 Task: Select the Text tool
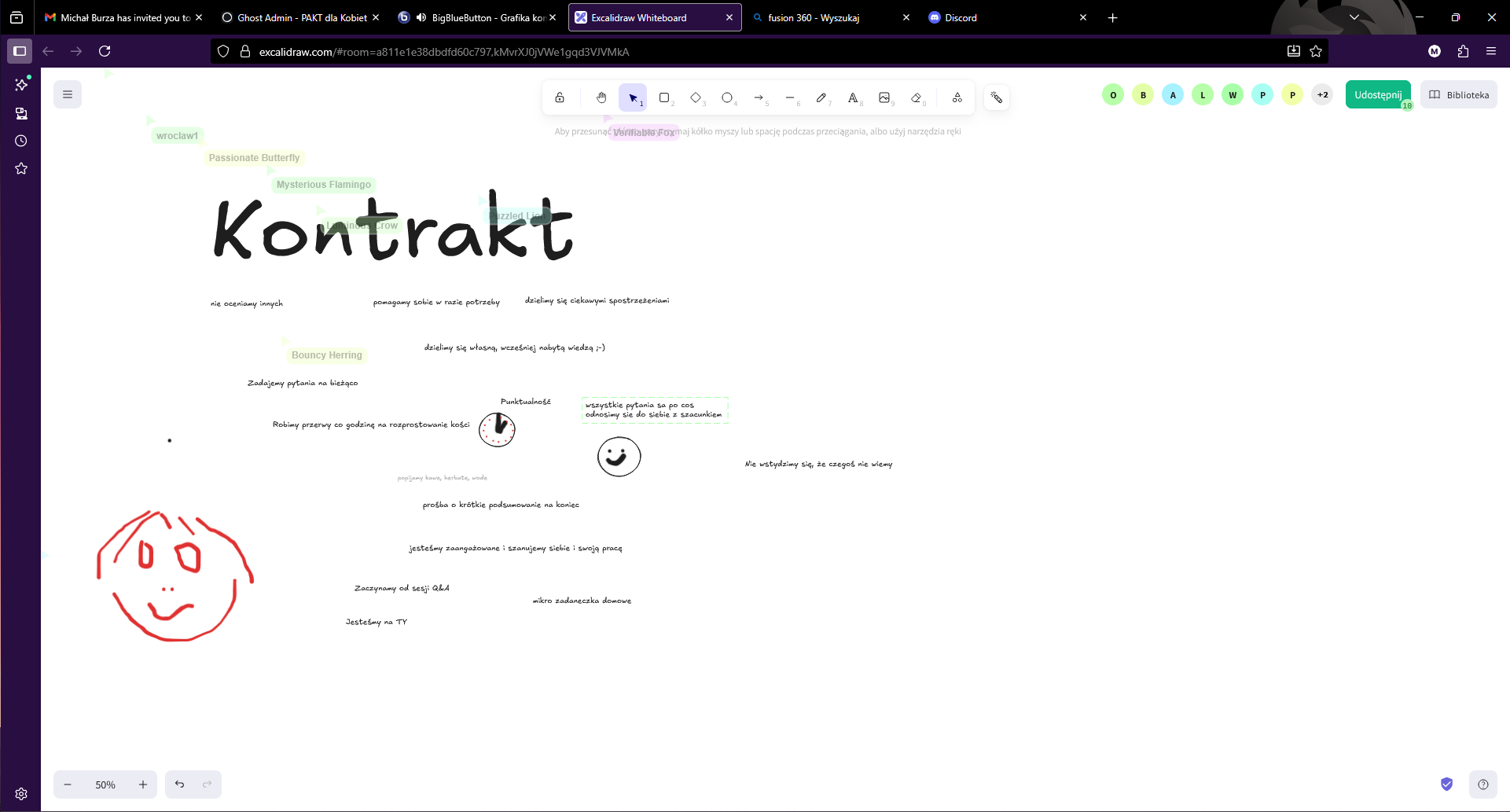(x=853, y=97)
